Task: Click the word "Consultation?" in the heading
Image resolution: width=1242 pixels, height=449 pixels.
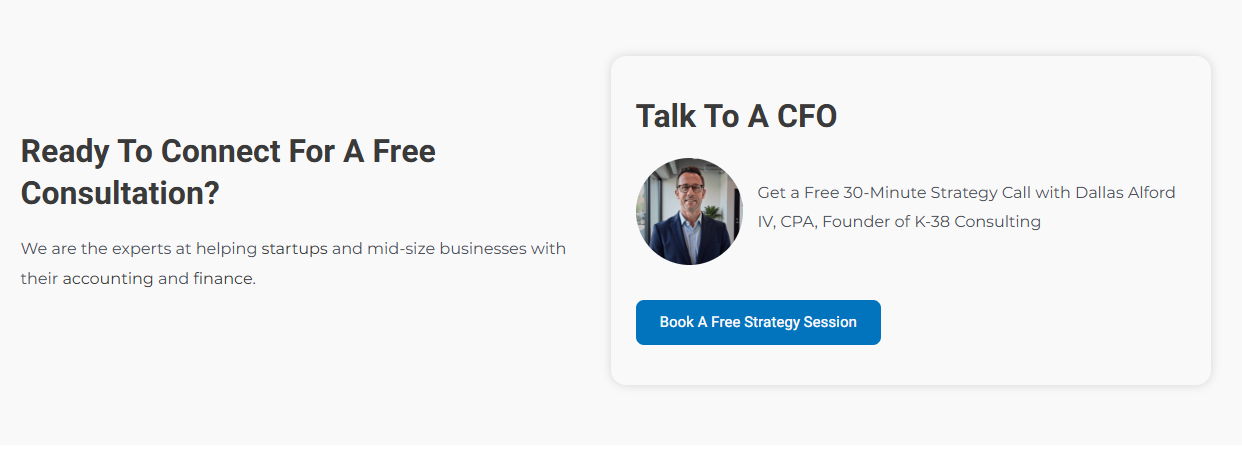Action: point(120,193)
